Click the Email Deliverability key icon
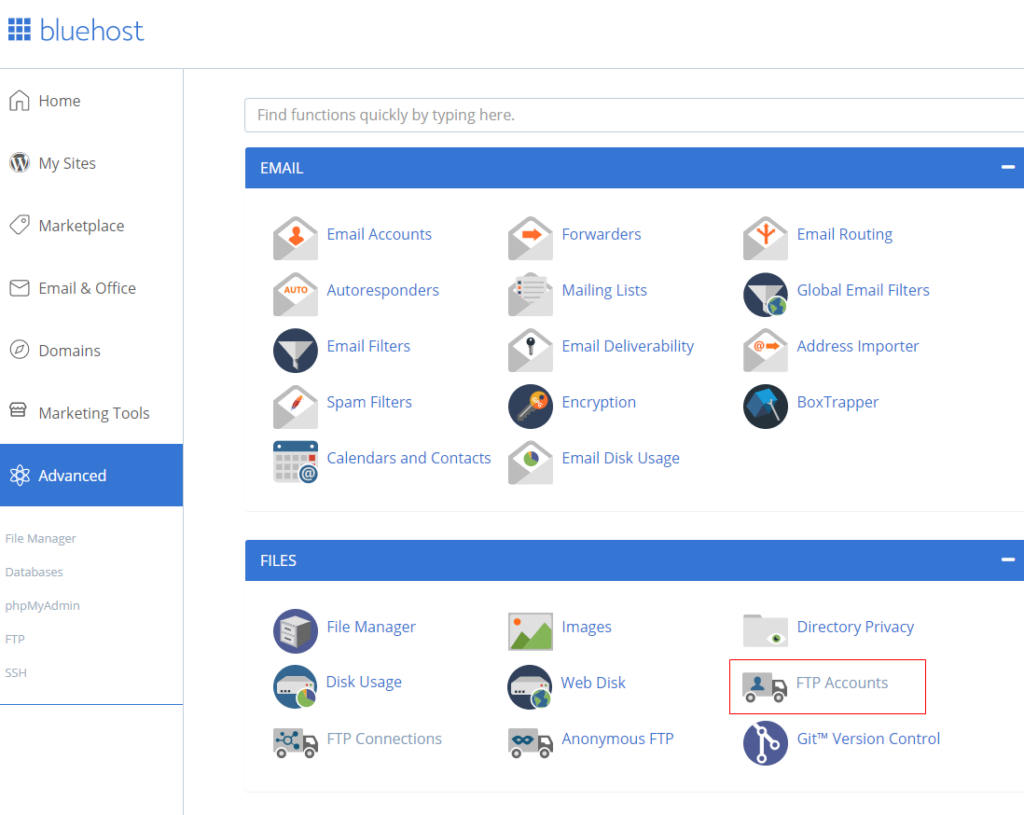The image size is (1024, 815). (x=530, y=351)
